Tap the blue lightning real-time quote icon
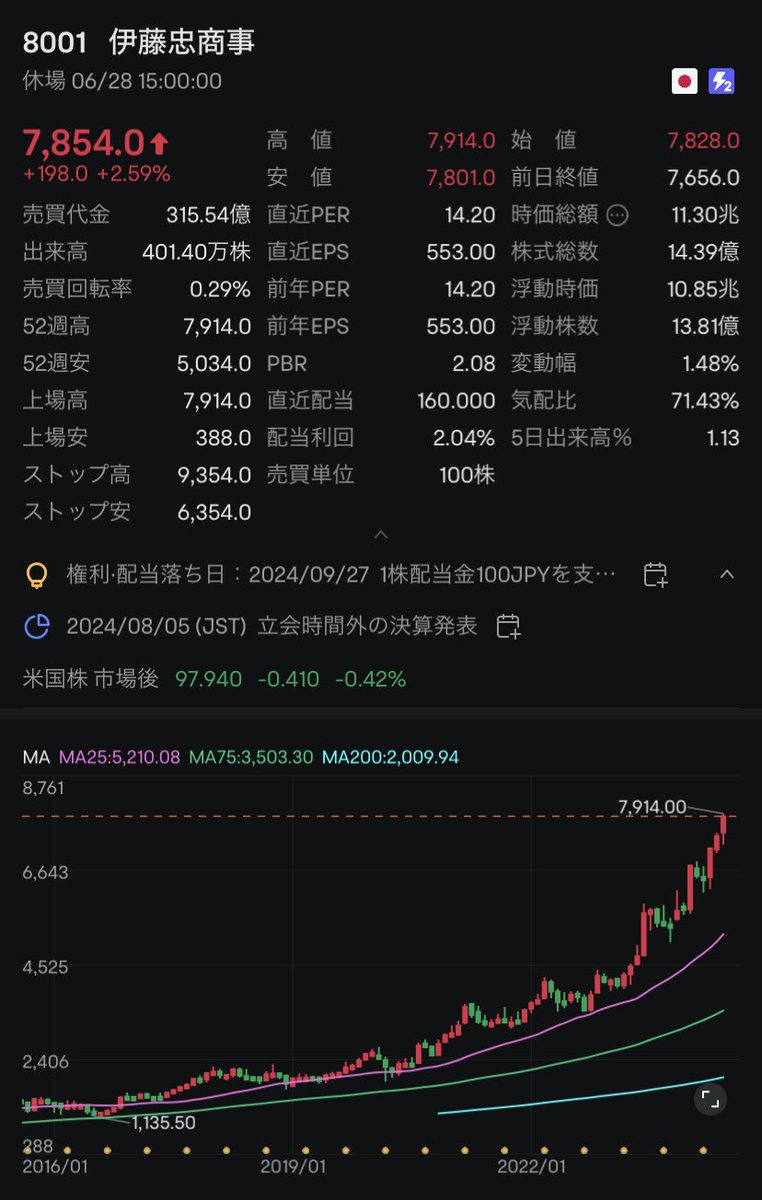762x1200 pixels. (722, 82)
